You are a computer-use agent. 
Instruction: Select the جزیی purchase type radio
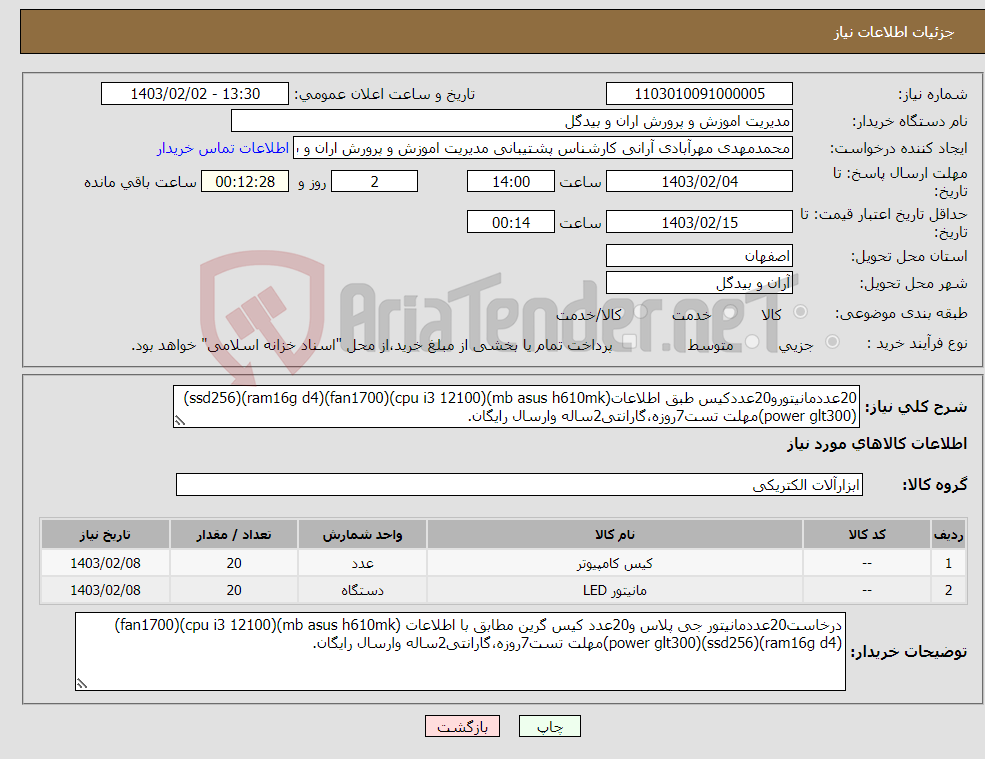coord(832,342)
